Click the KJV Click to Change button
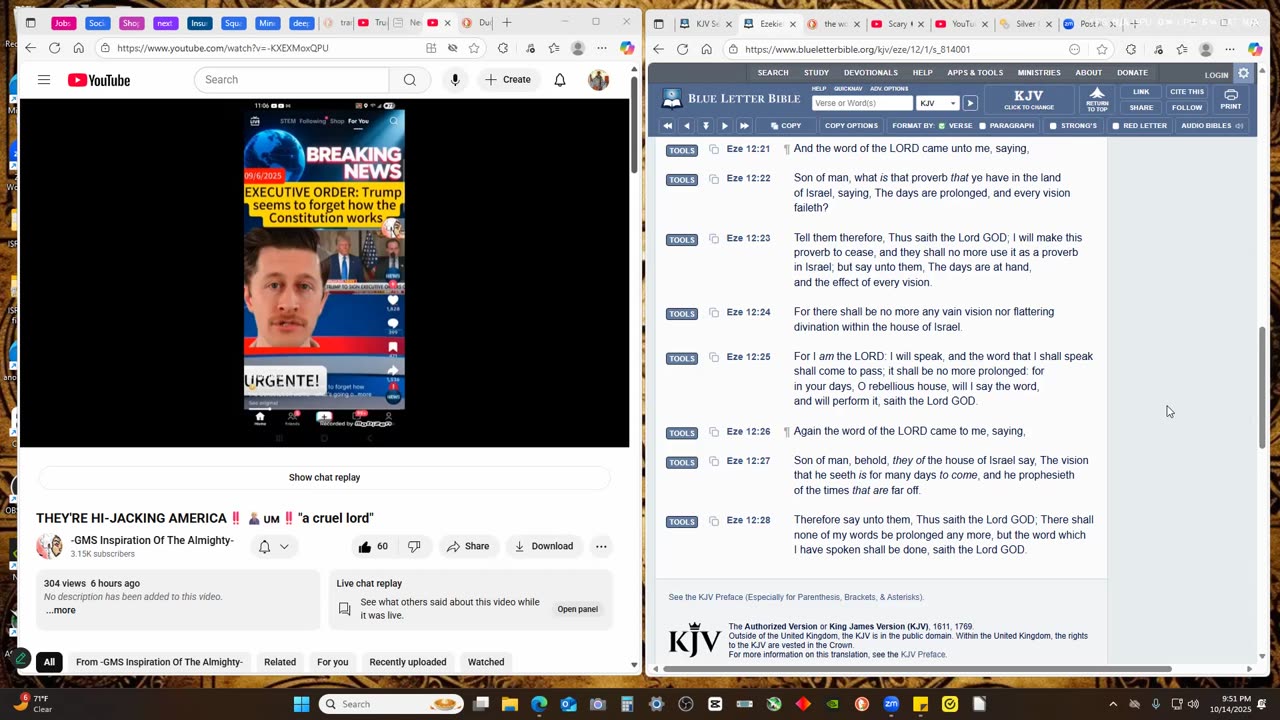Viewport: 1280px width, 720px height. [1029, 99]
